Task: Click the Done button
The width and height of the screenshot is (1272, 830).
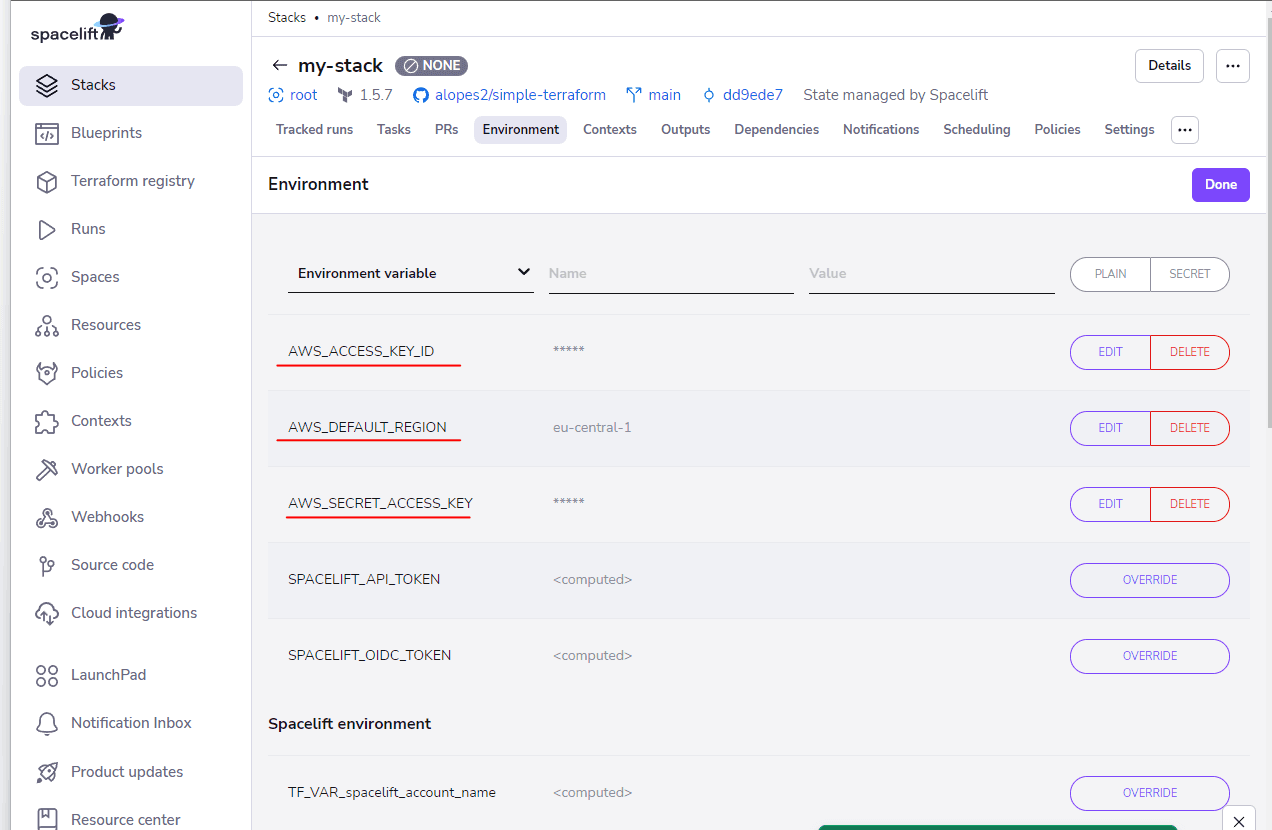Action: tap(1220, 184)
